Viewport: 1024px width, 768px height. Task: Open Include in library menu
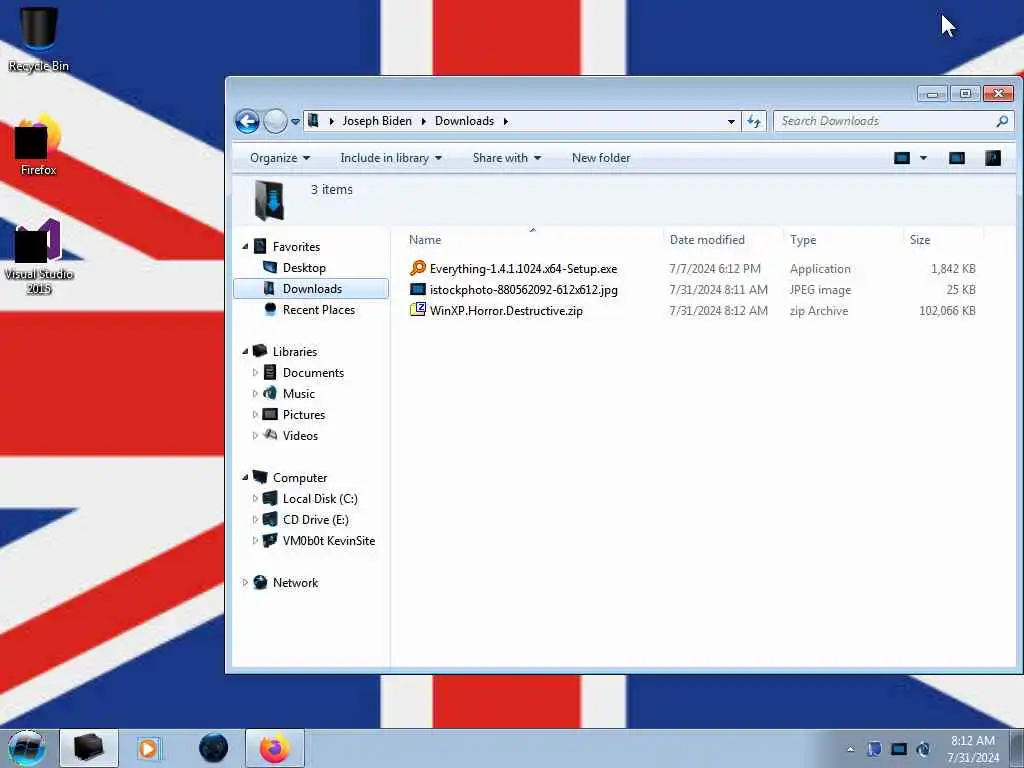tap(391, 158)
